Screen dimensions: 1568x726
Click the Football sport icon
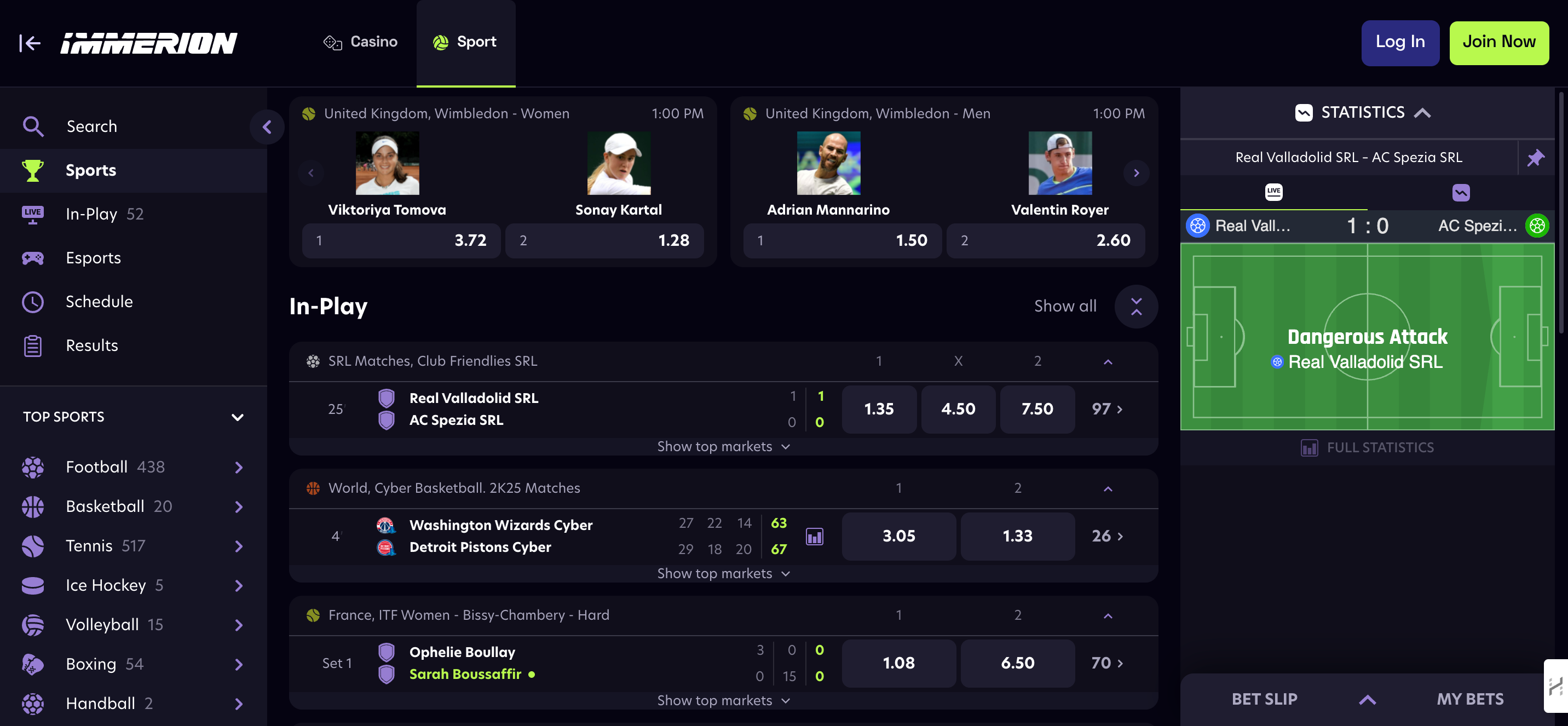tap(33, 467)
